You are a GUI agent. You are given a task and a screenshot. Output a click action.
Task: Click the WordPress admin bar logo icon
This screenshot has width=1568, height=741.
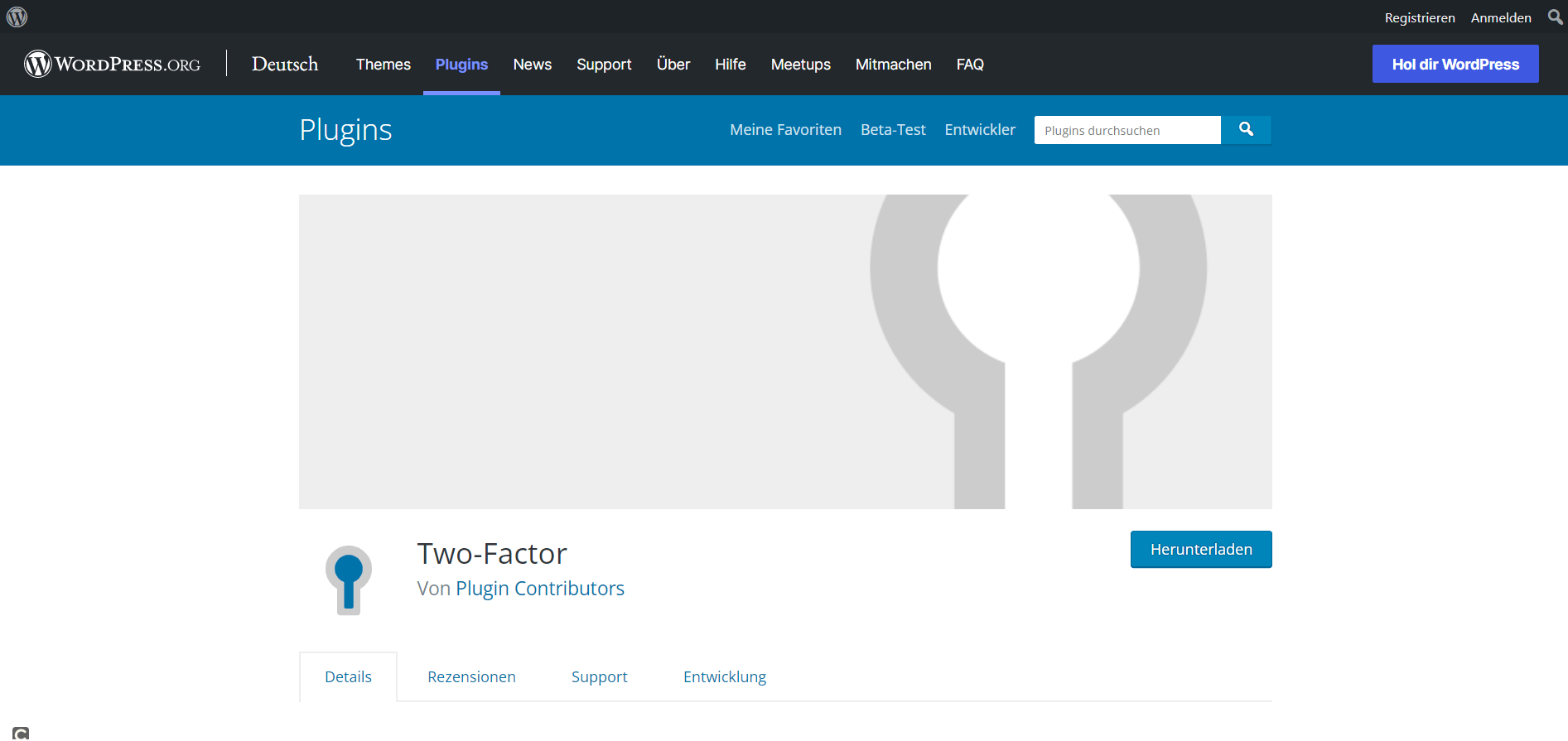click(x=17, y=17)
